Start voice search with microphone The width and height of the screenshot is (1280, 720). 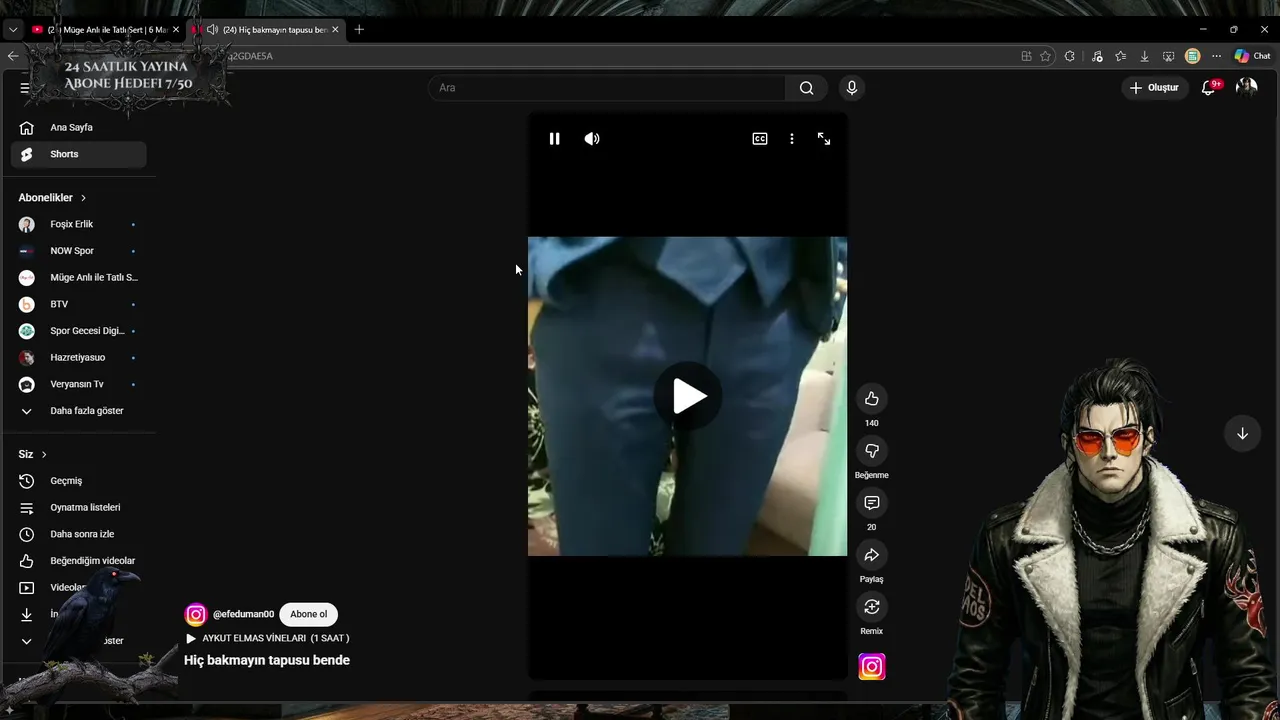[852, 88]
